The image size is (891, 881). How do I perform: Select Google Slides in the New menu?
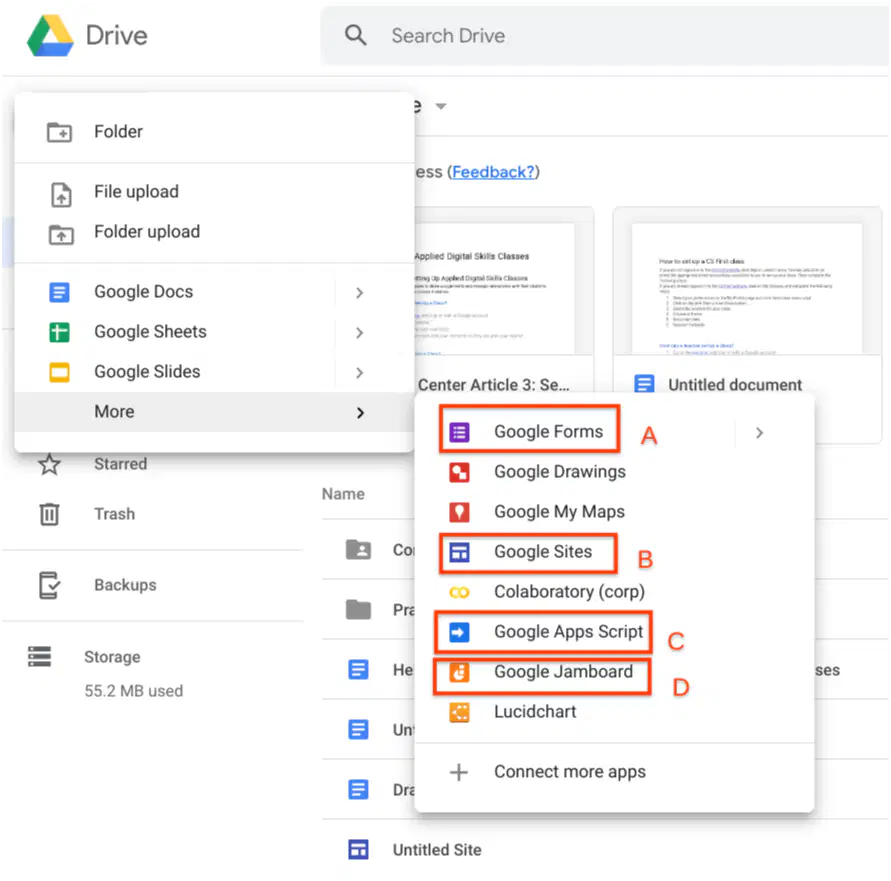[214, 372]
